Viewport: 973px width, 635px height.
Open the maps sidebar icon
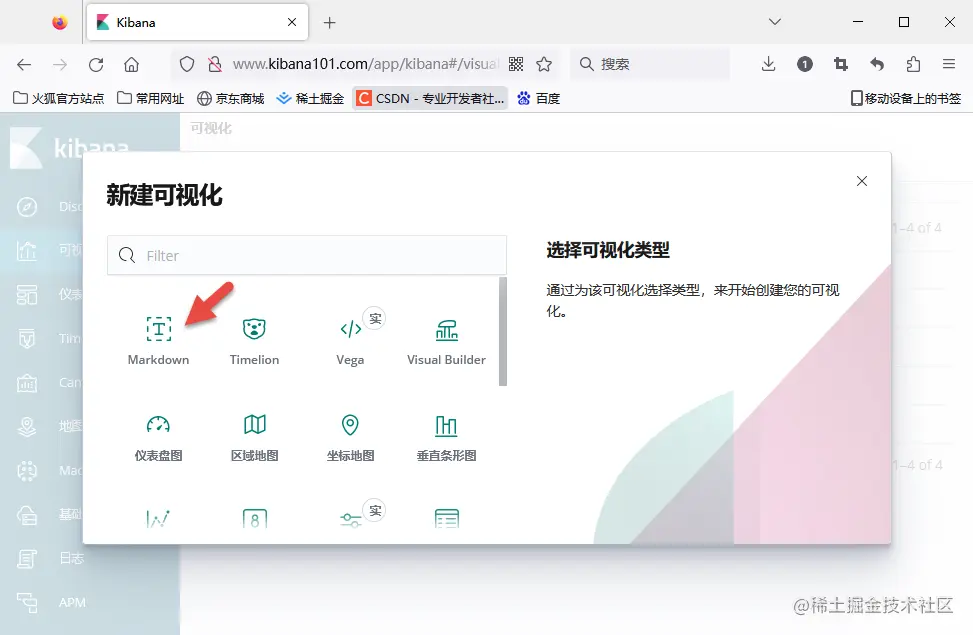(27, 426)
